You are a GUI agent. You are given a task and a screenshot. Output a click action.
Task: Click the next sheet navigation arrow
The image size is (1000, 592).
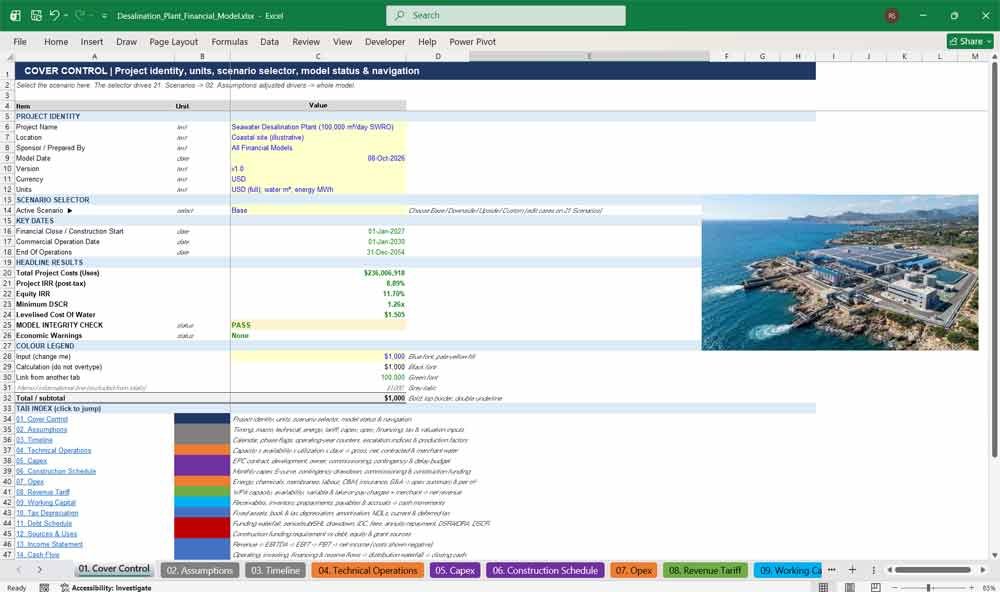point(40,570)
